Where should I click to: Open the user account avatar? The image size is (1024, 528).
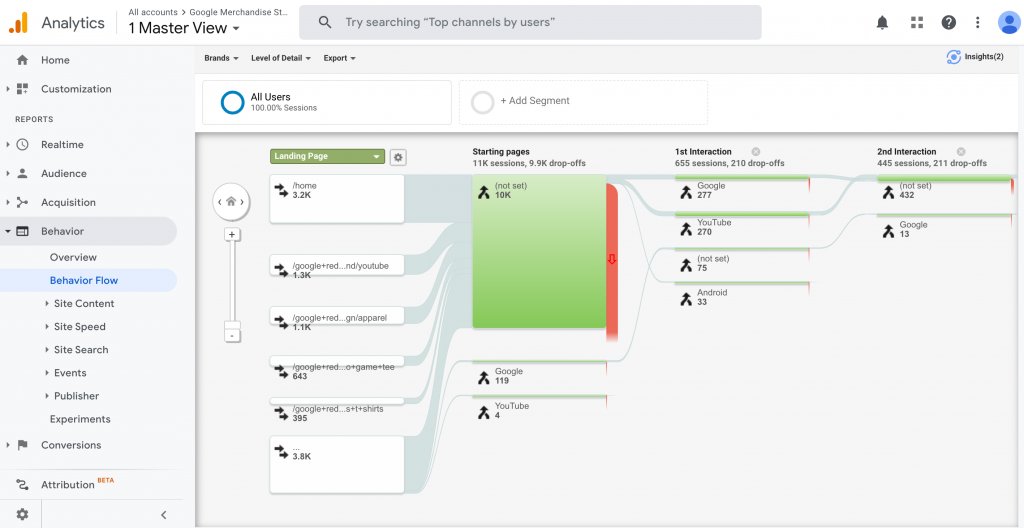1007,22
